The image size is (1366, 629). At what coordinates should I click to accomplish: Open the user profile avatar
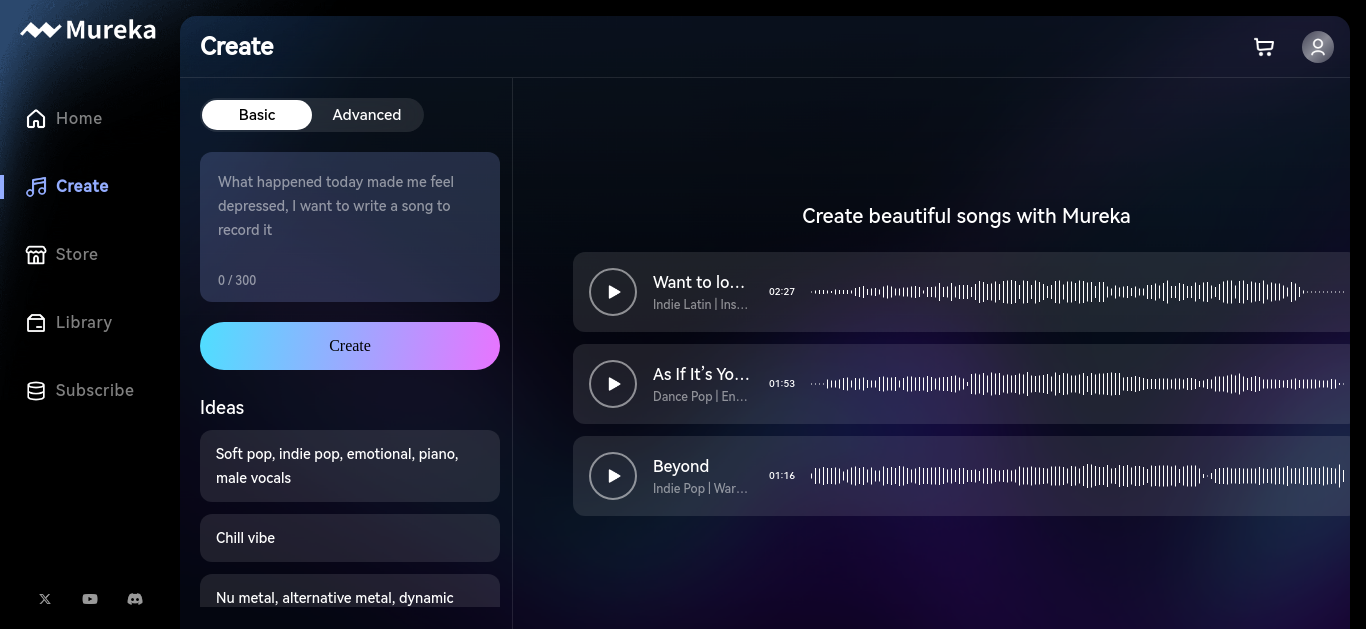coord(1318,47)
